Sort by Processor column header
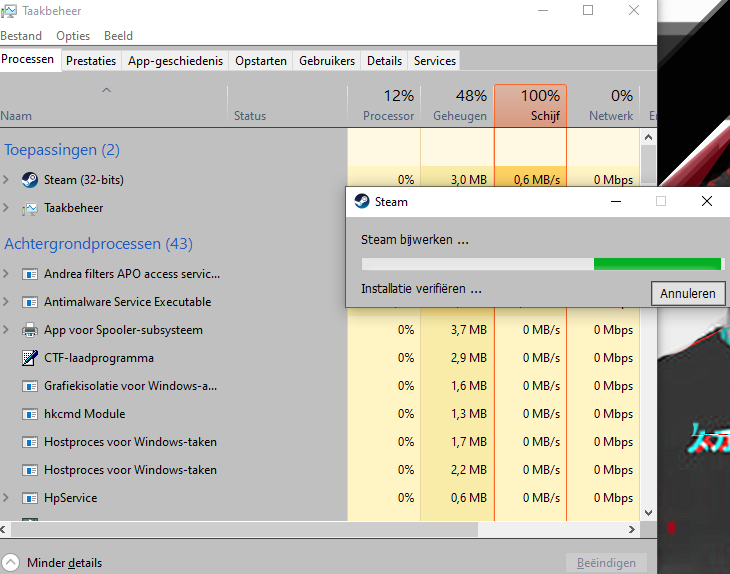Screen dimensions: 730x574 [384, 106]
